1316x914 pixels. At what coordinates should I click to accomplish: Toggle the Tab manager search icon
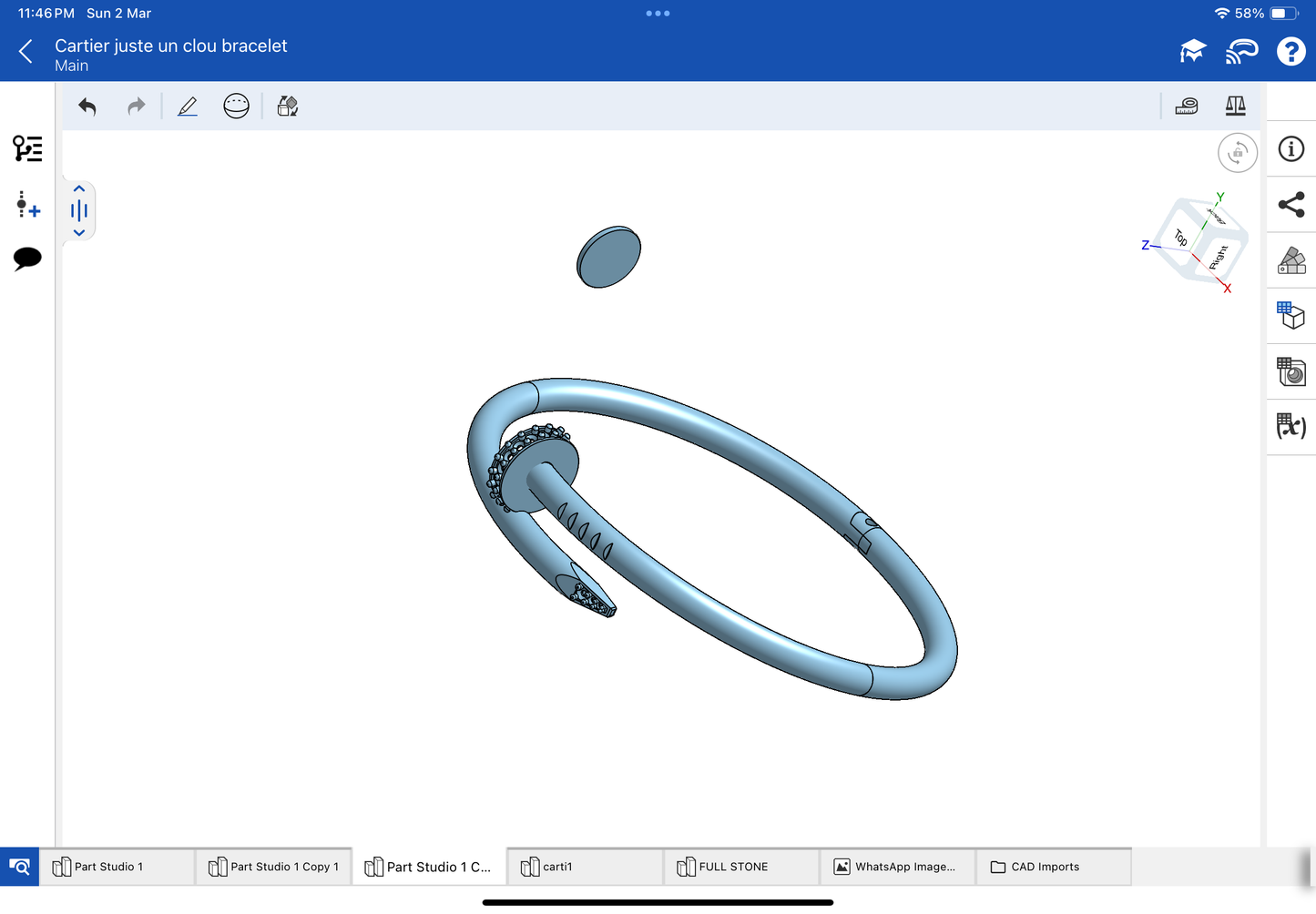click(19, 867)
